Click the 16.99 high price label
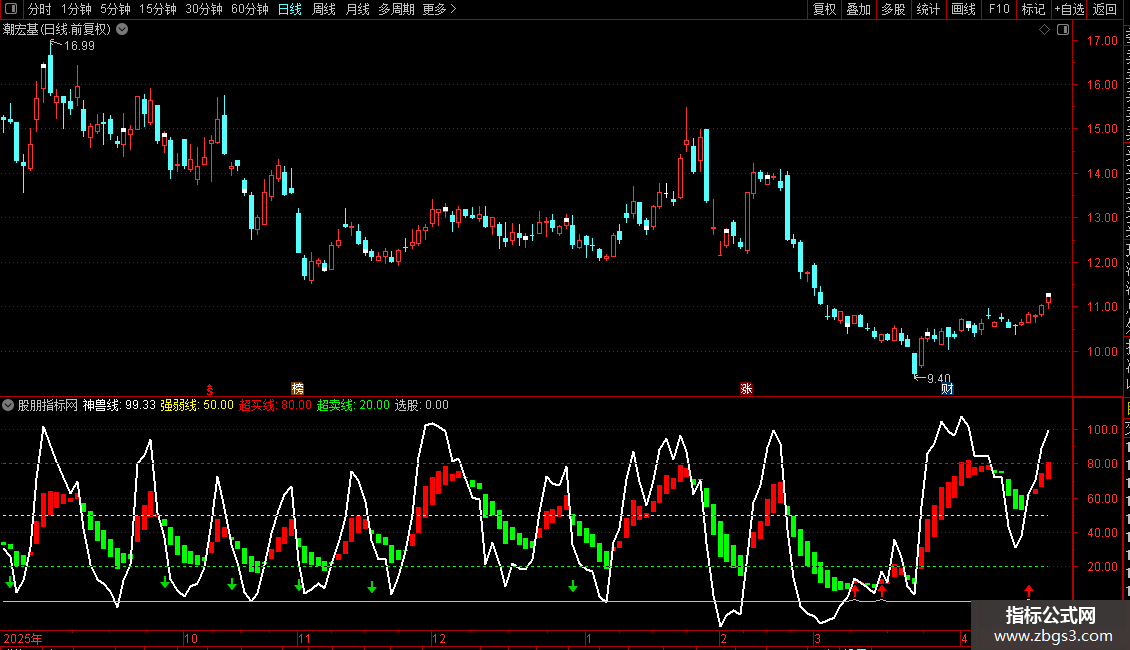 [x=79, y=45]
